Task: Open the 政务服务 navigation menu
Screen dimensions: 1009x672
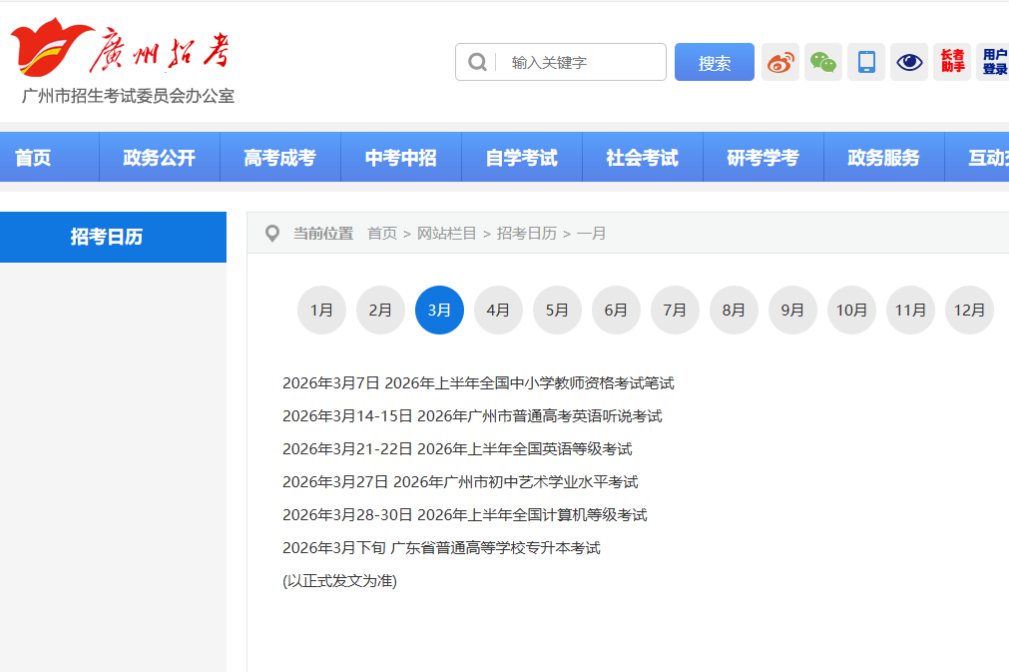Action: [884, 158]
